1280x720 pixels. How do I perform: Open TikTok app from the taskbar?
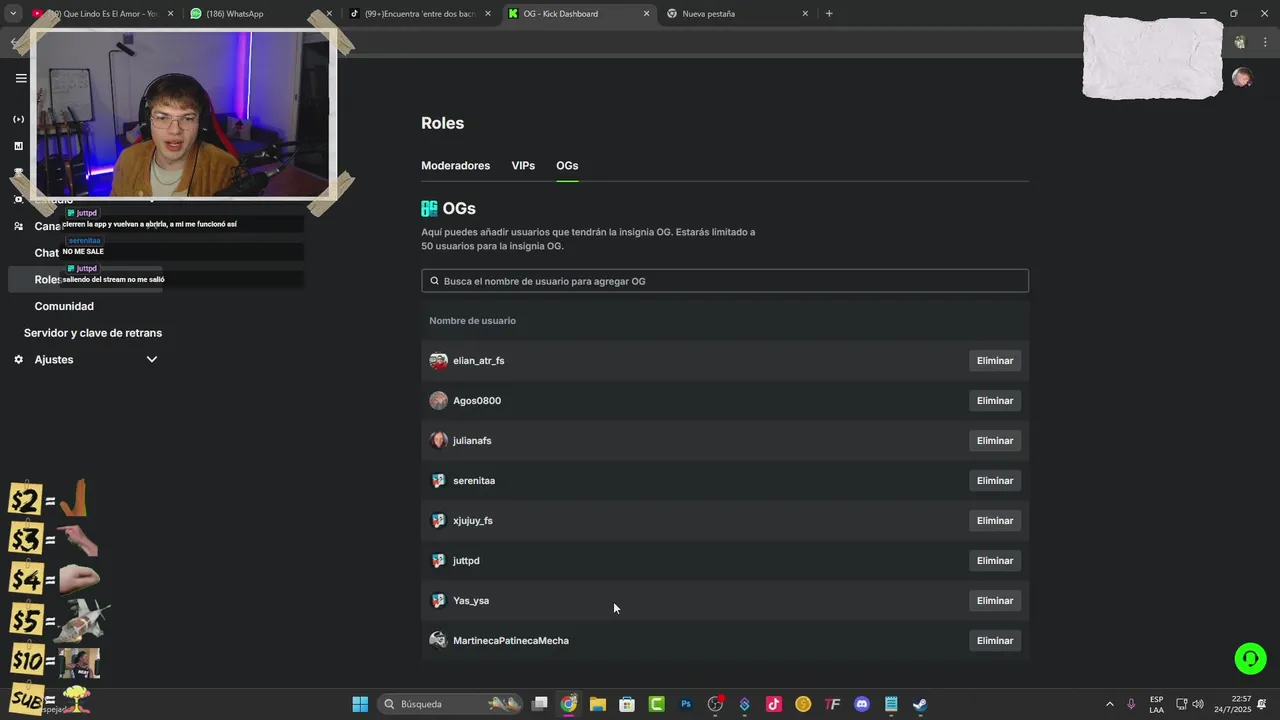774,704
